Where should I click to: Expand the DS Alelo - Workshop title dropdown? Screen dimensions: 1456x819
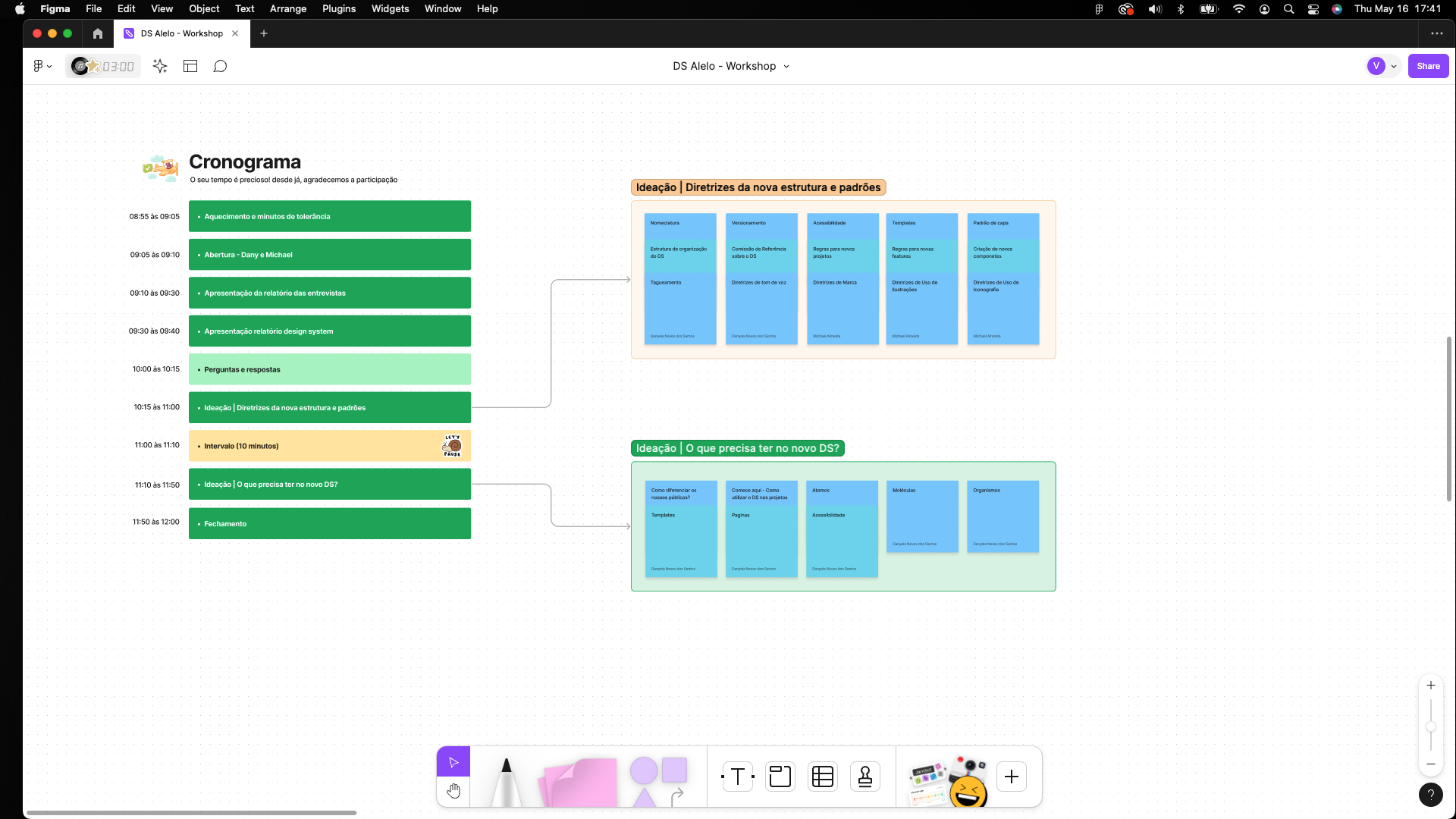click(x=786, y=66)
